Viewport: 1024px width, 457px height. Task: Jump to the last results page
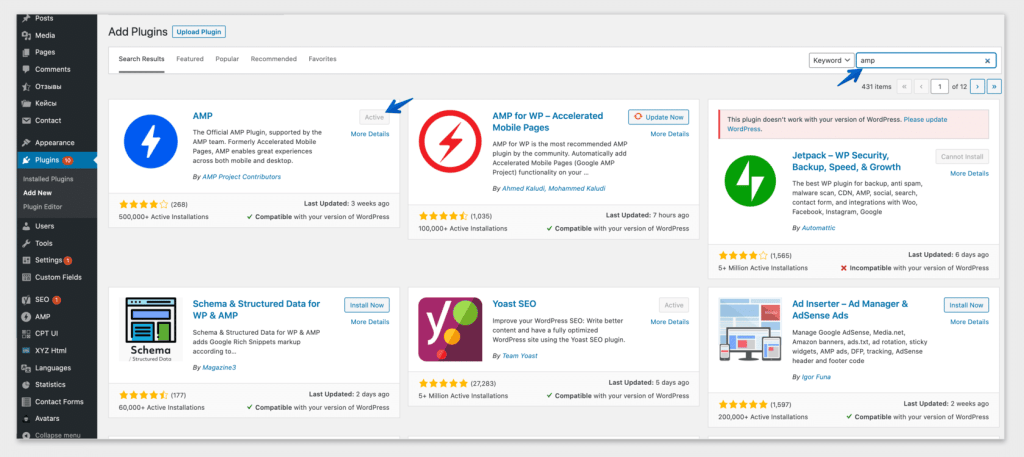(x=994, y=87)
